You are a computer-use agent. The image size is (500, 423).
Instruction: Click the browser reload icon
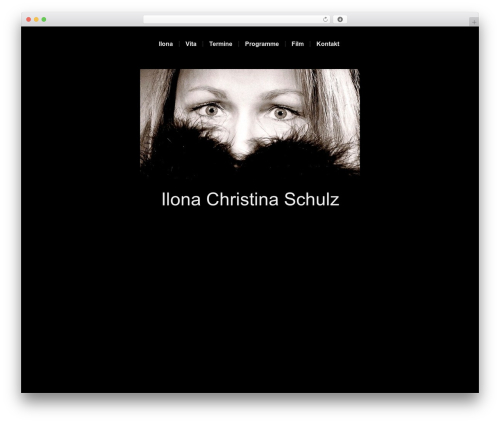(325, 20)
